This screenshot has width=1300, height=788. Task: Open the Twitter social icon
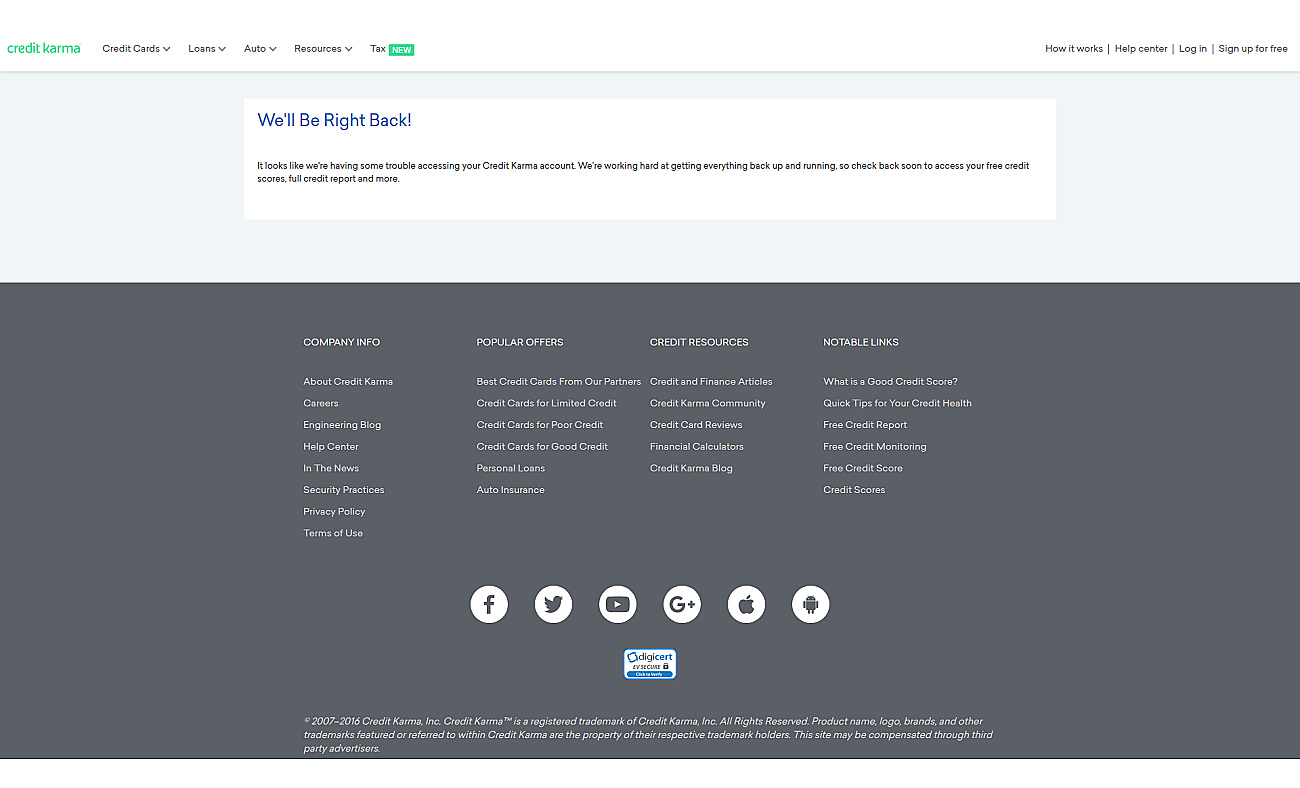point(553,604)
